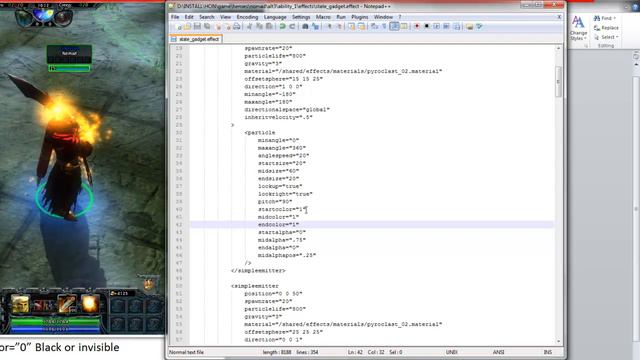Click the Paste toolbar icon
Viewport: 640px width, 360px height.
269,27
